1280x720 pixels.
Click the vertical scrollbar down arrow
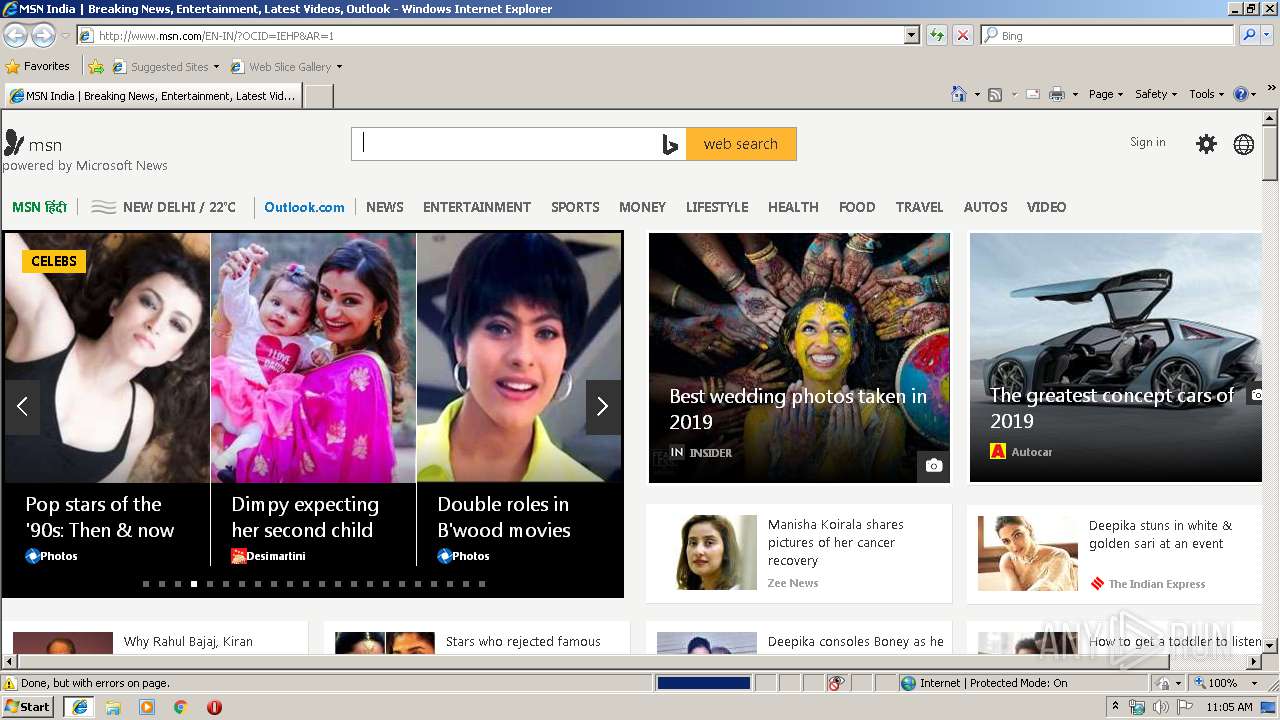[1270, 646]
